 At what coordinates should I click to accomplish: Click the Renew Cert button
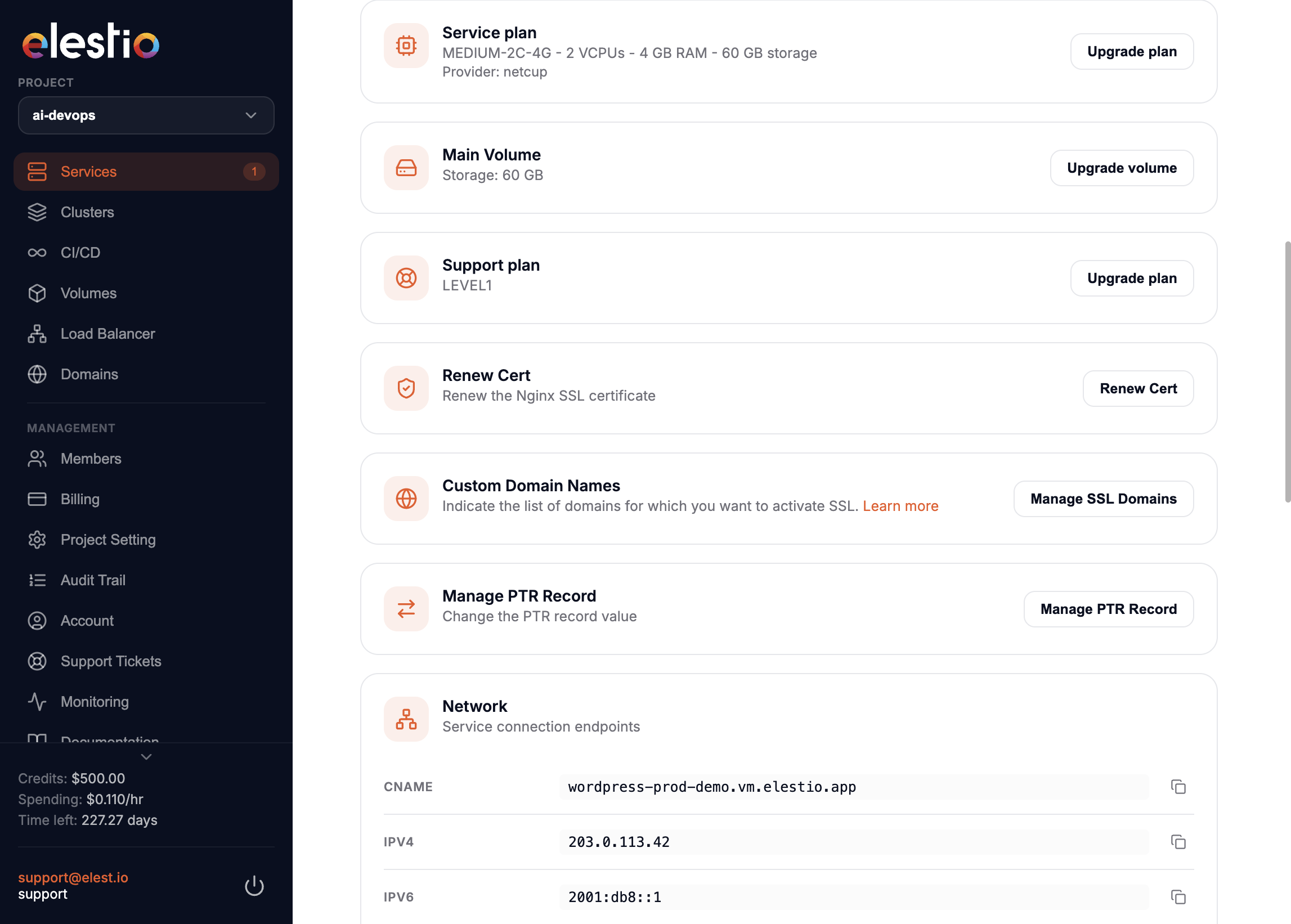click(1138, 389)
